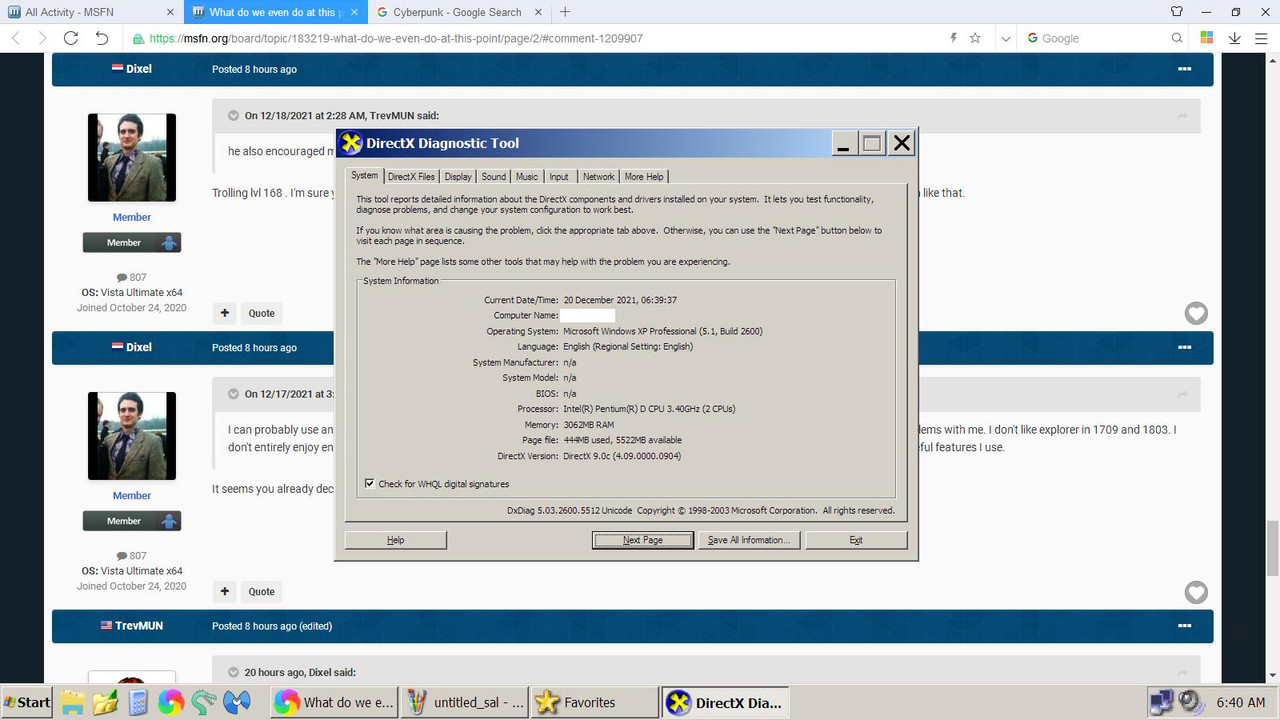Click the skin/shirt icon in browser title bar

(1177, 12)
